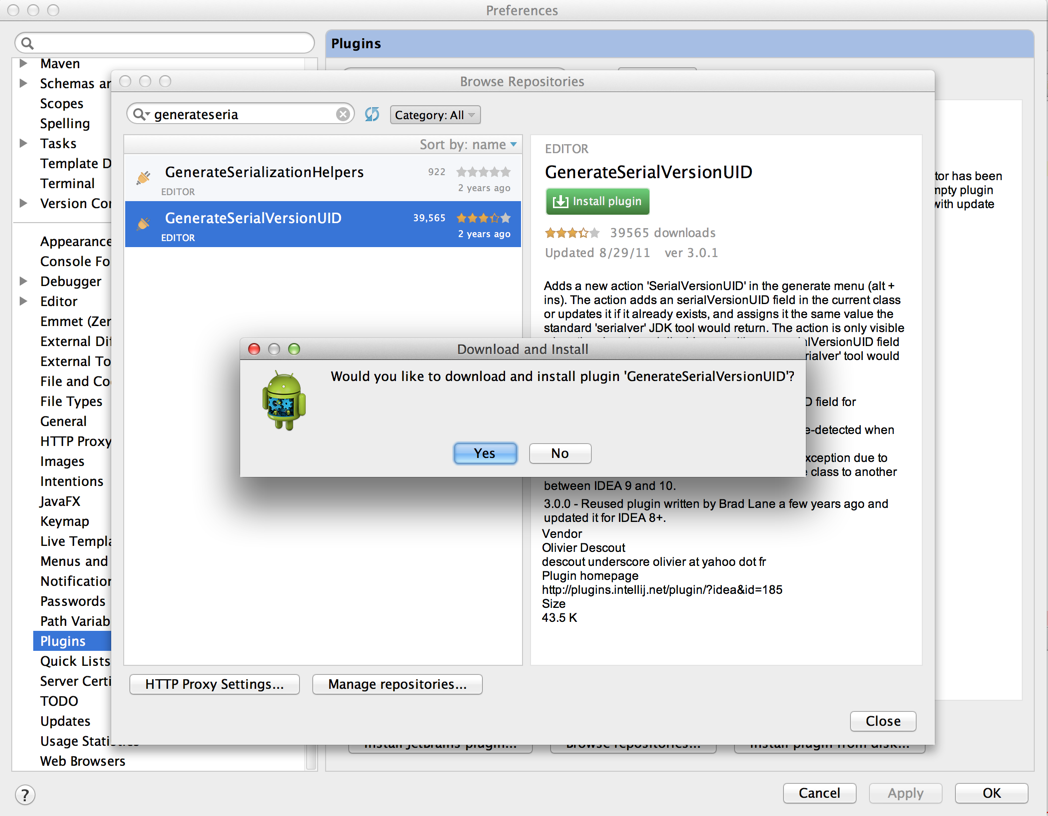Select General in the settings list
The height and width of the screenshot is (816, 1048).
coord(63,421)
